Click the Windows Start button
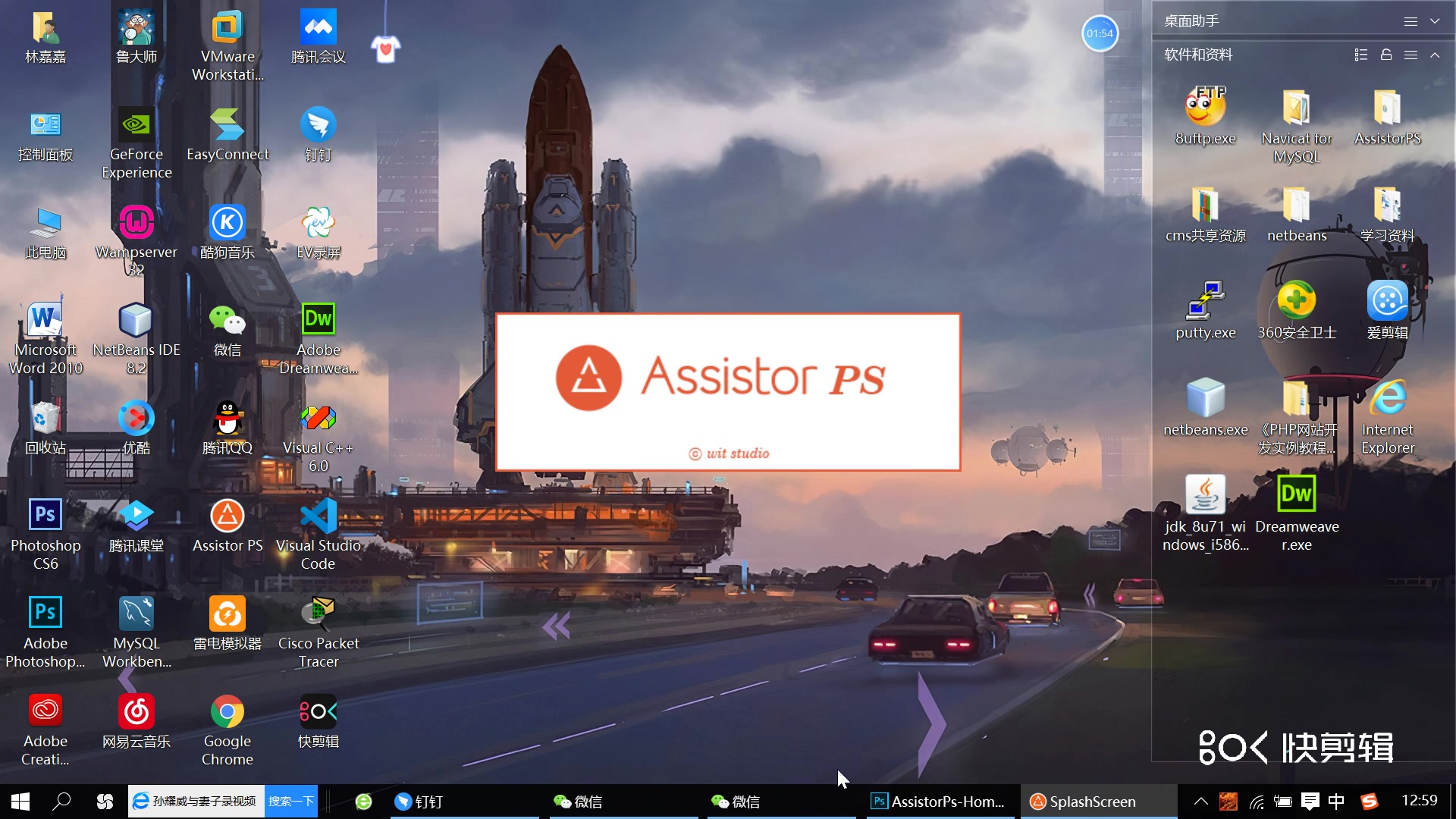The height and width of the screenshot is (819, 1456). [x=20, y=801]
